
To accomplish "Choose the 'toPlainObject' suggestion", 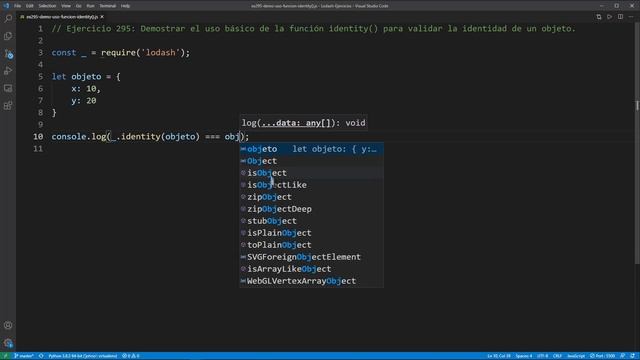I will click(x=311, y=245).
